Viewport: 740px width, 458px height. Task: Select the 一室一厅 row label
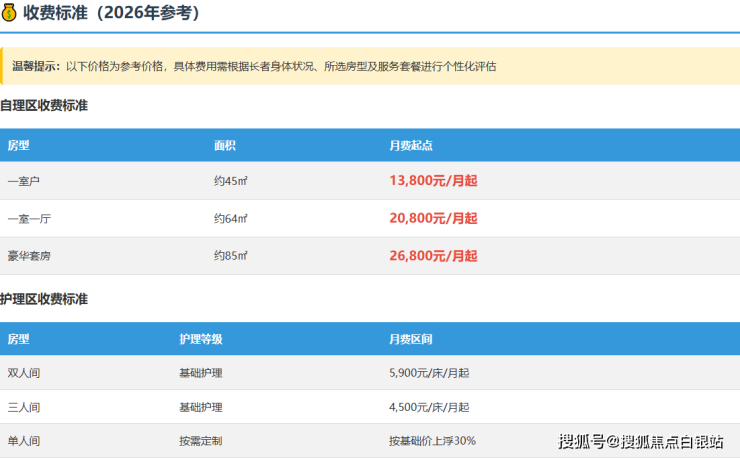29,218
